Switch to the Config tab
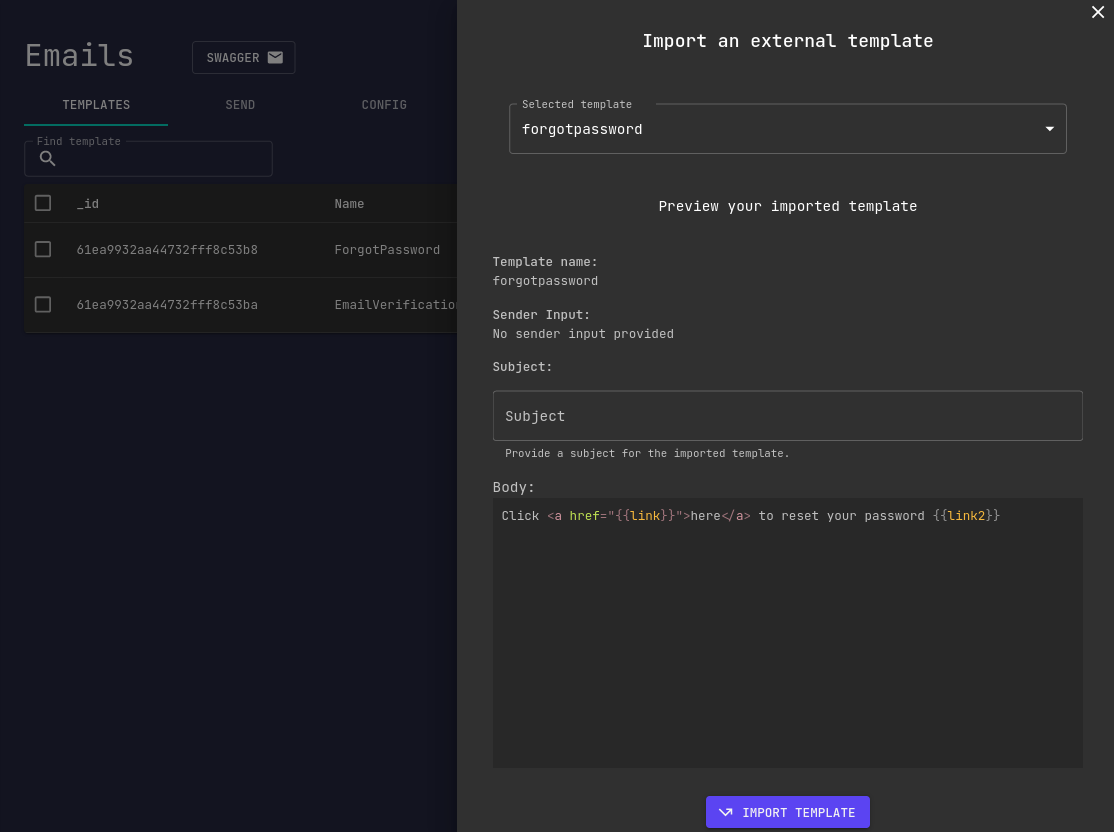 click(x=384, y=105)
